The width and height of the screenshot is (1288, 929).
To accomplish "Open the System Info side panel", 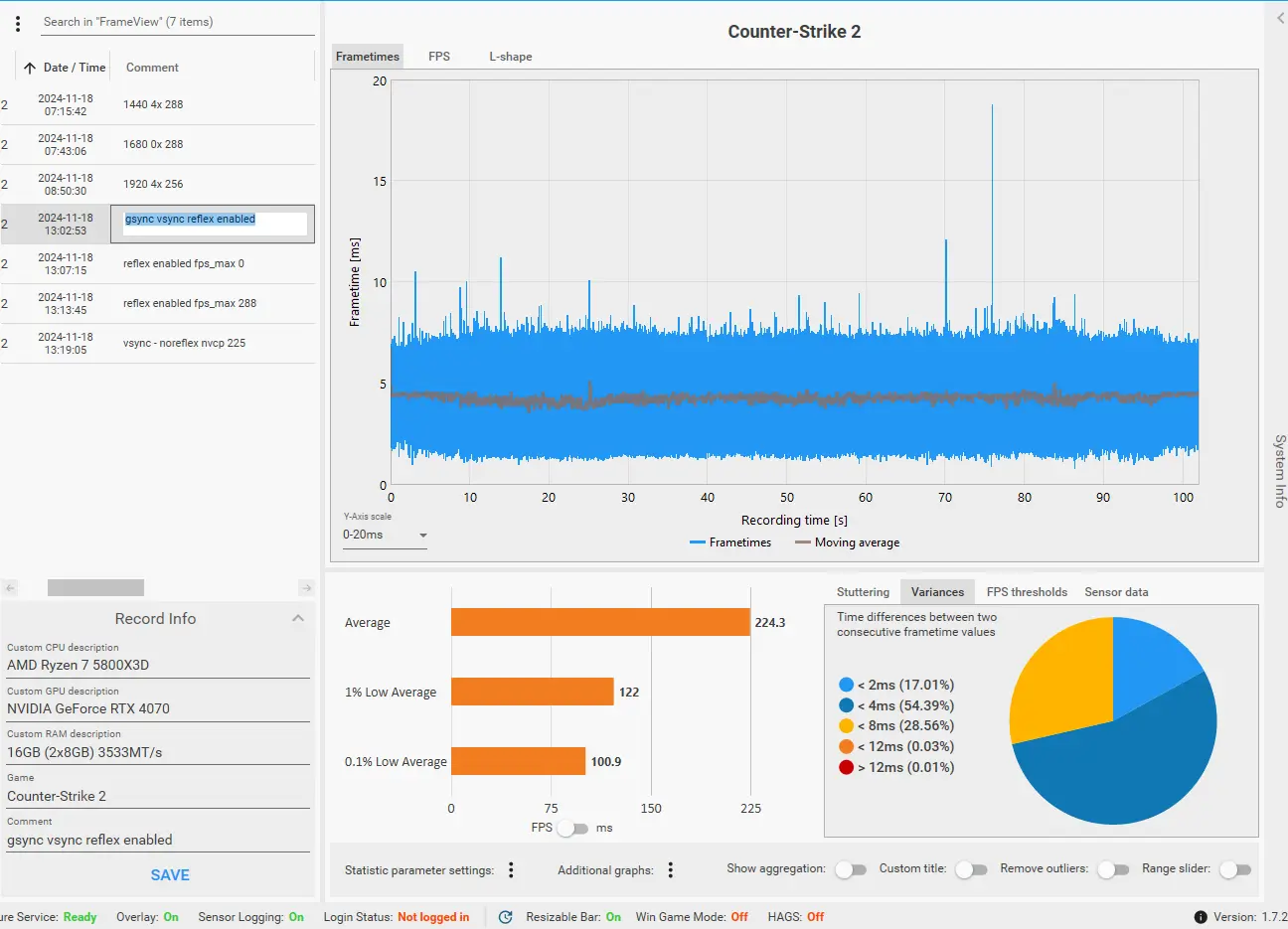I will 1280,471.
